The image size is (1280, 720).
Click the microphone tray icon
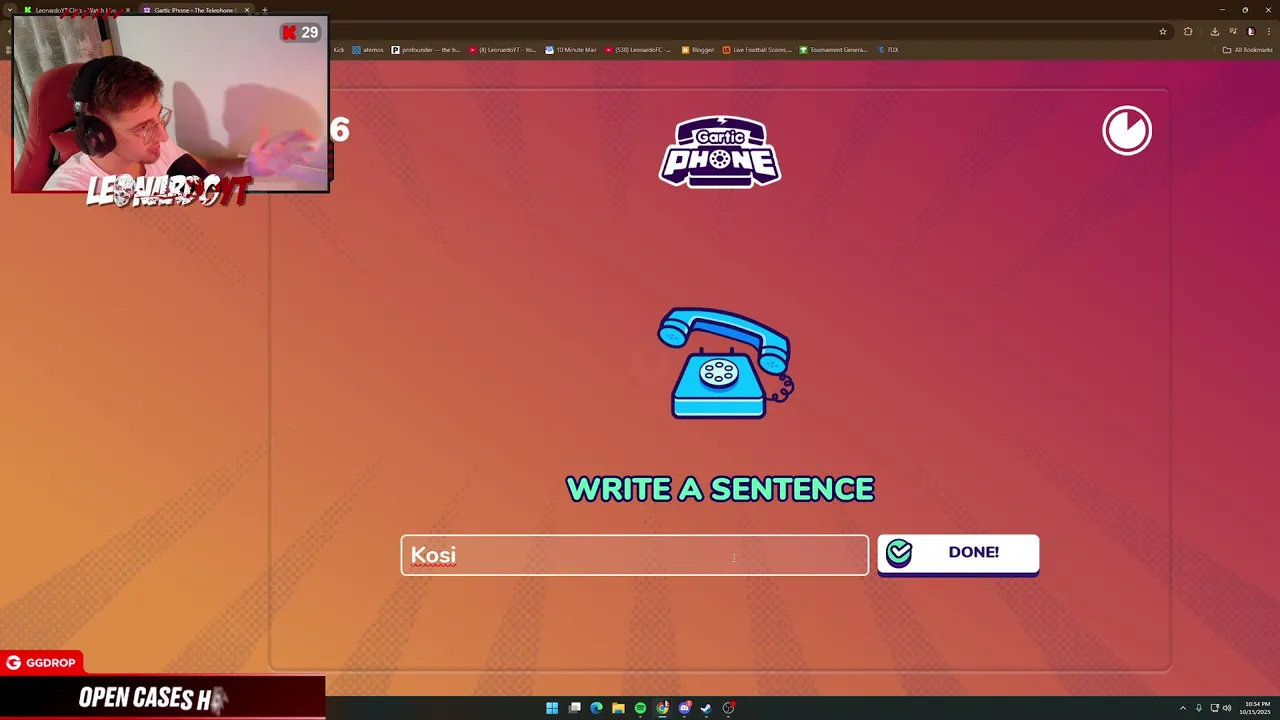pos(1199,708)
